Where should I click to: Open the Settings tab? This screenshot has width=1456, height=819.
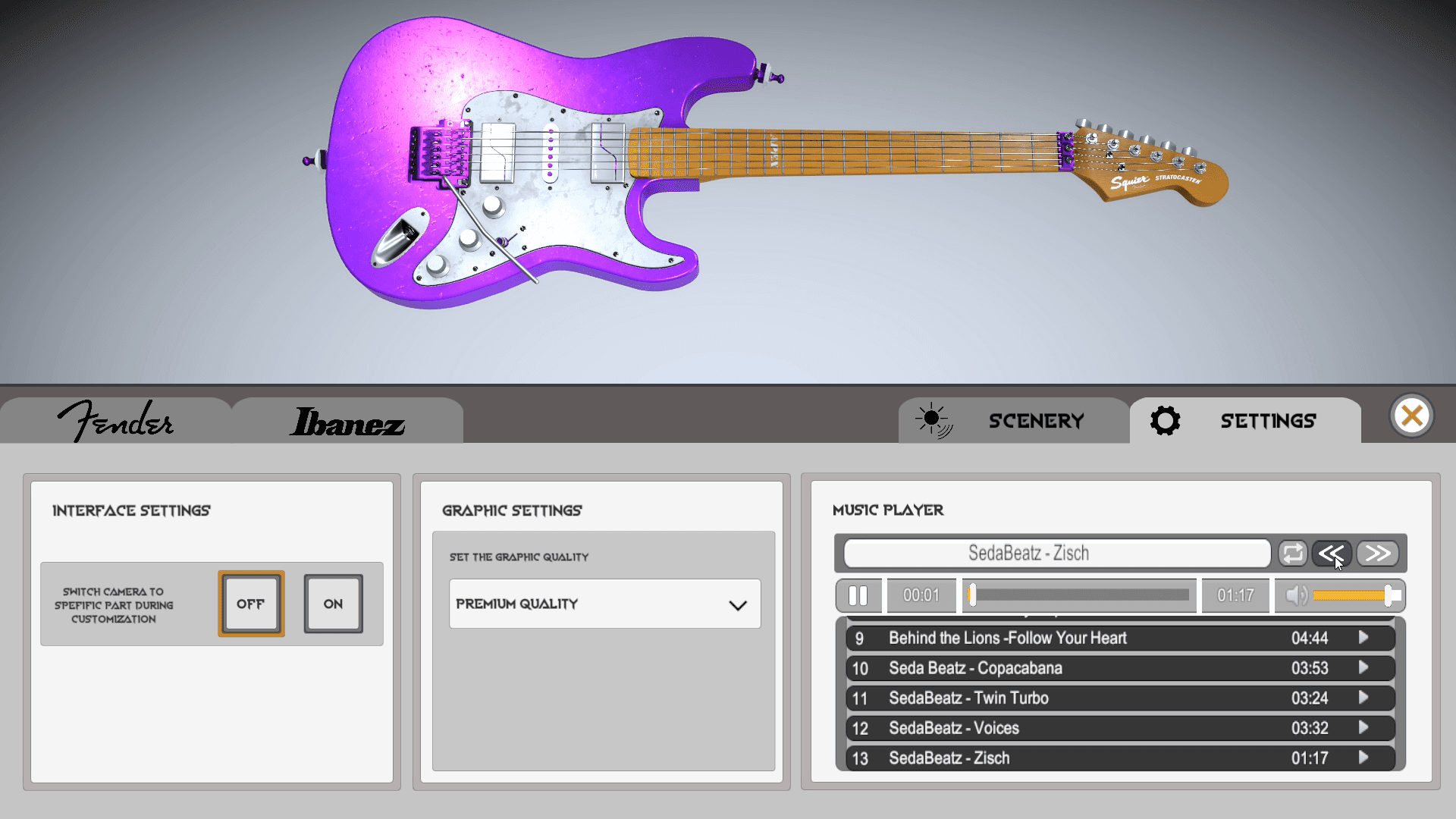click(x=1245, y=421)
